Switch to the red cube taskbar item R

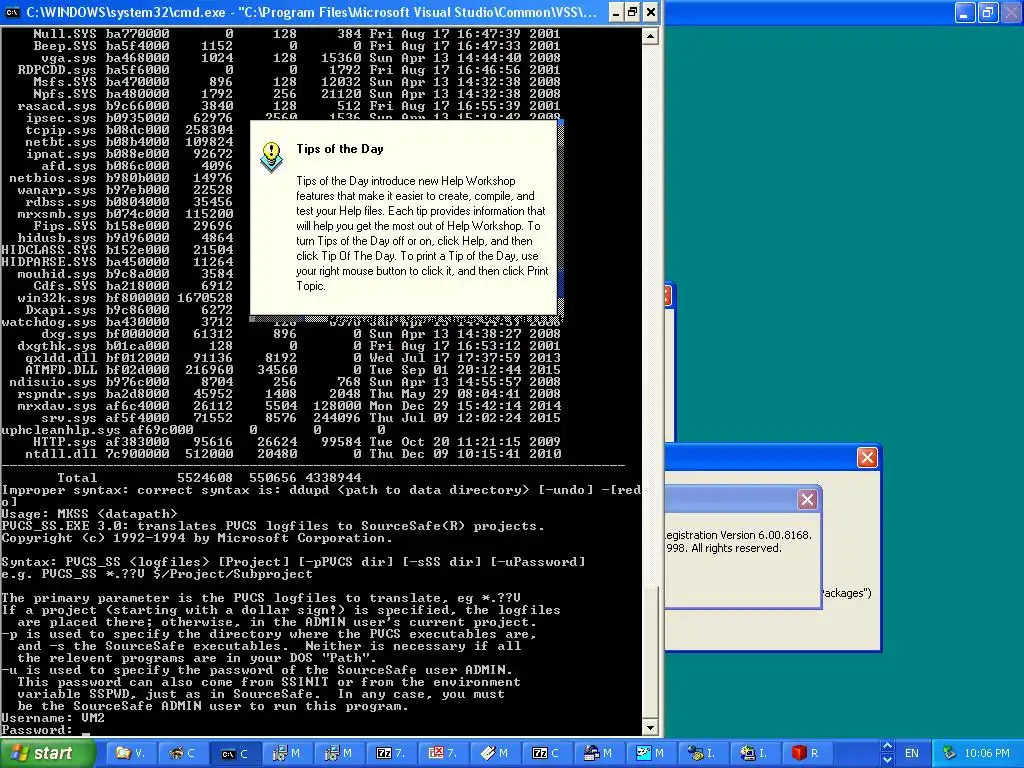click(x=809, y=753)
